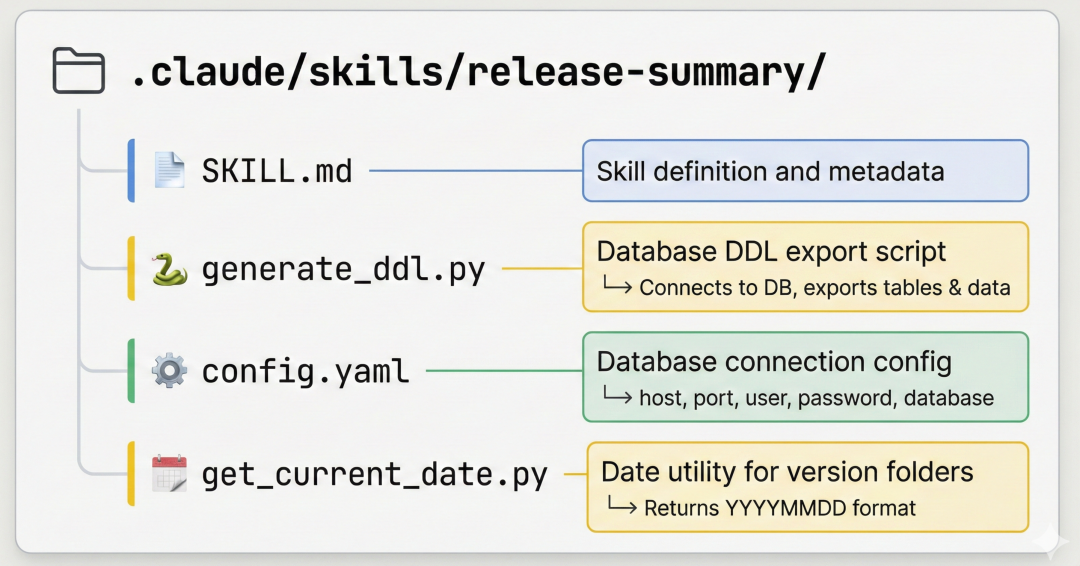Click the calendar icon beside get_current_date.py
This screenshot has width=1080, height=566.
click(169, 473)
